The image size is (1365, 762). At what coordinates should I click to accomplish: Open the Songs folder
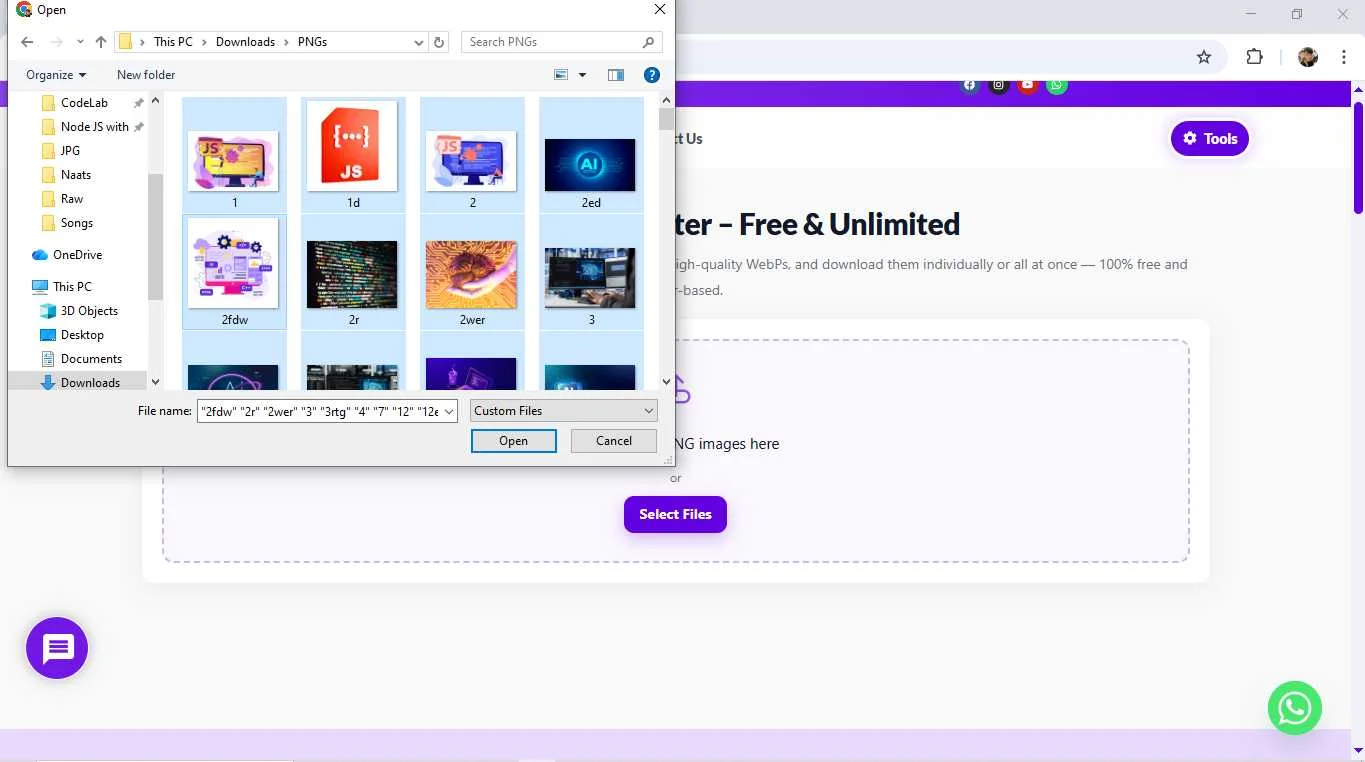pos(77,223)
